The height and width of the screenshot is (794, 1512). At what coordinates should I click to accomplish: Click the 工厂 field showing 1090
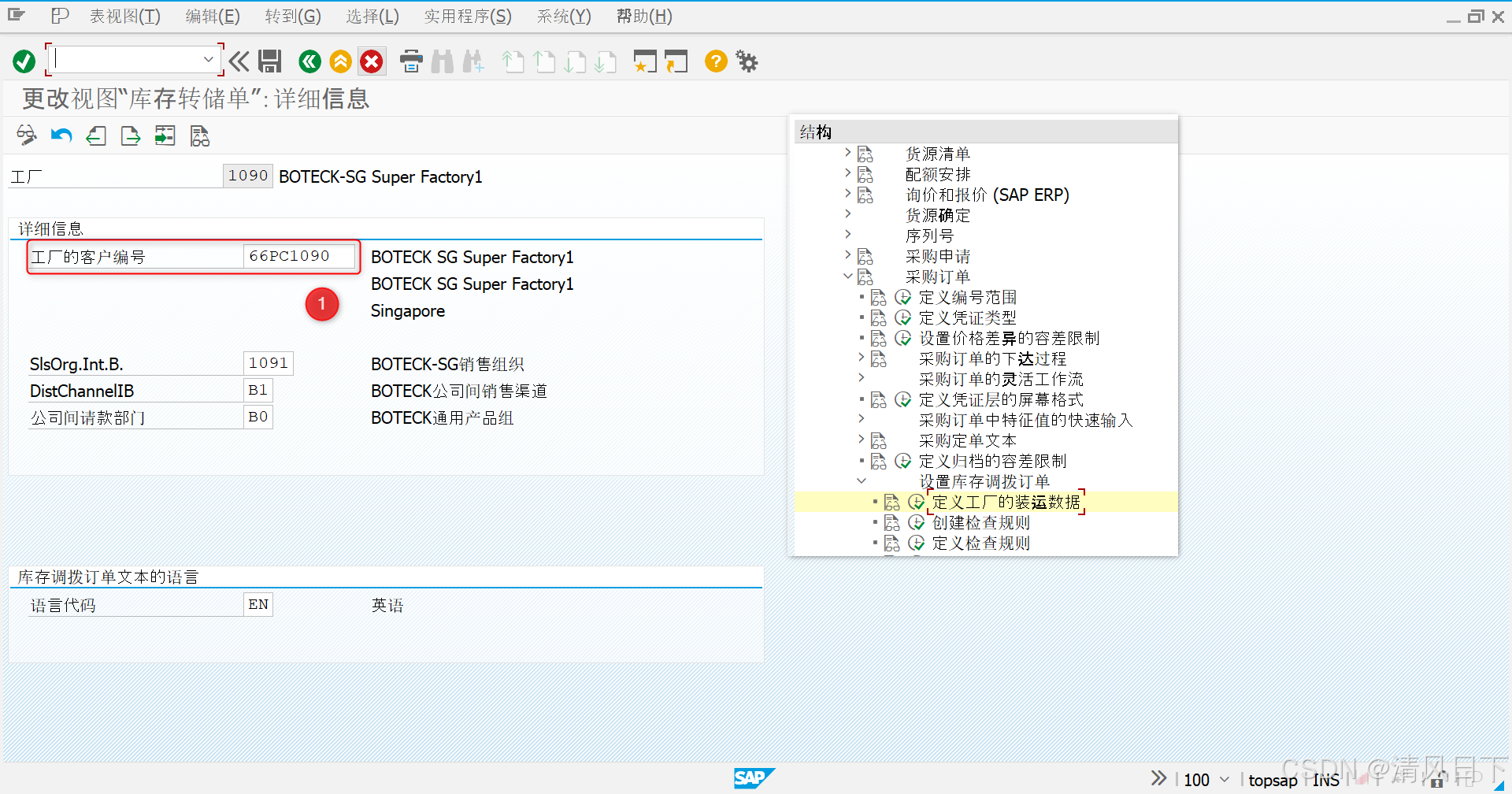pos(248,176)
